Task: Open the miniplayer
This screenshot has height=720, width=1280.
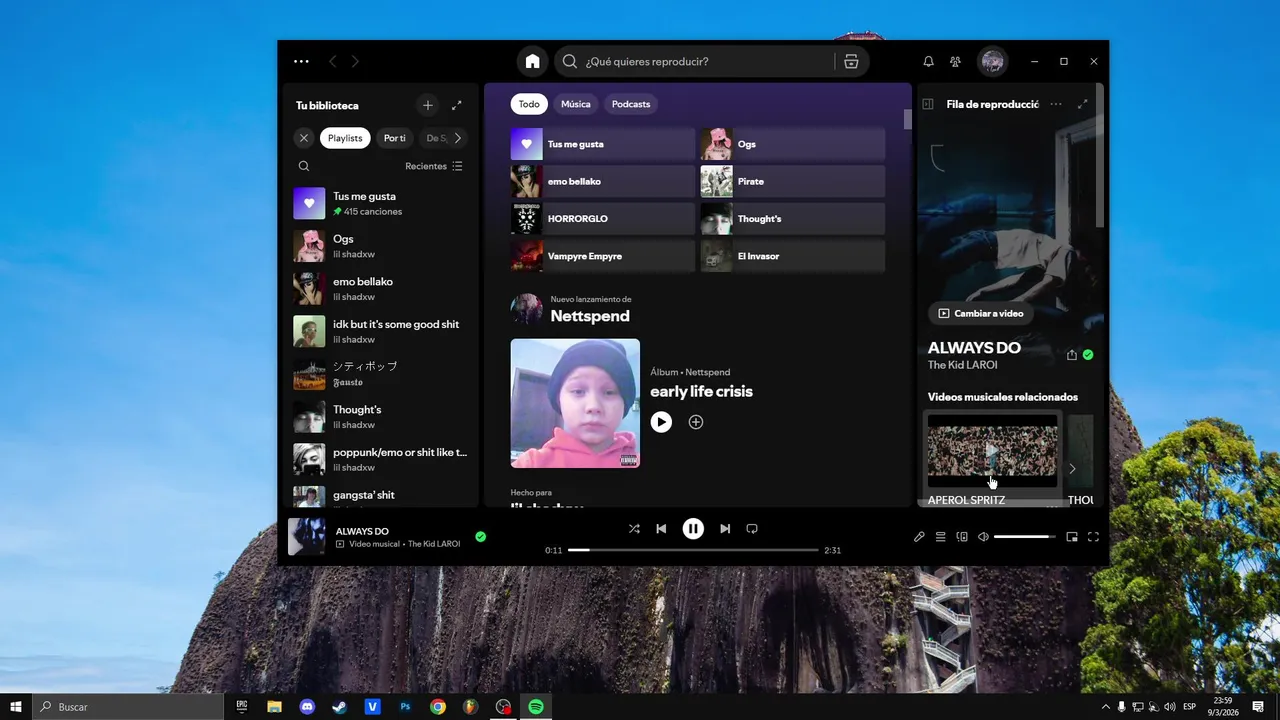Action: 1072,537
